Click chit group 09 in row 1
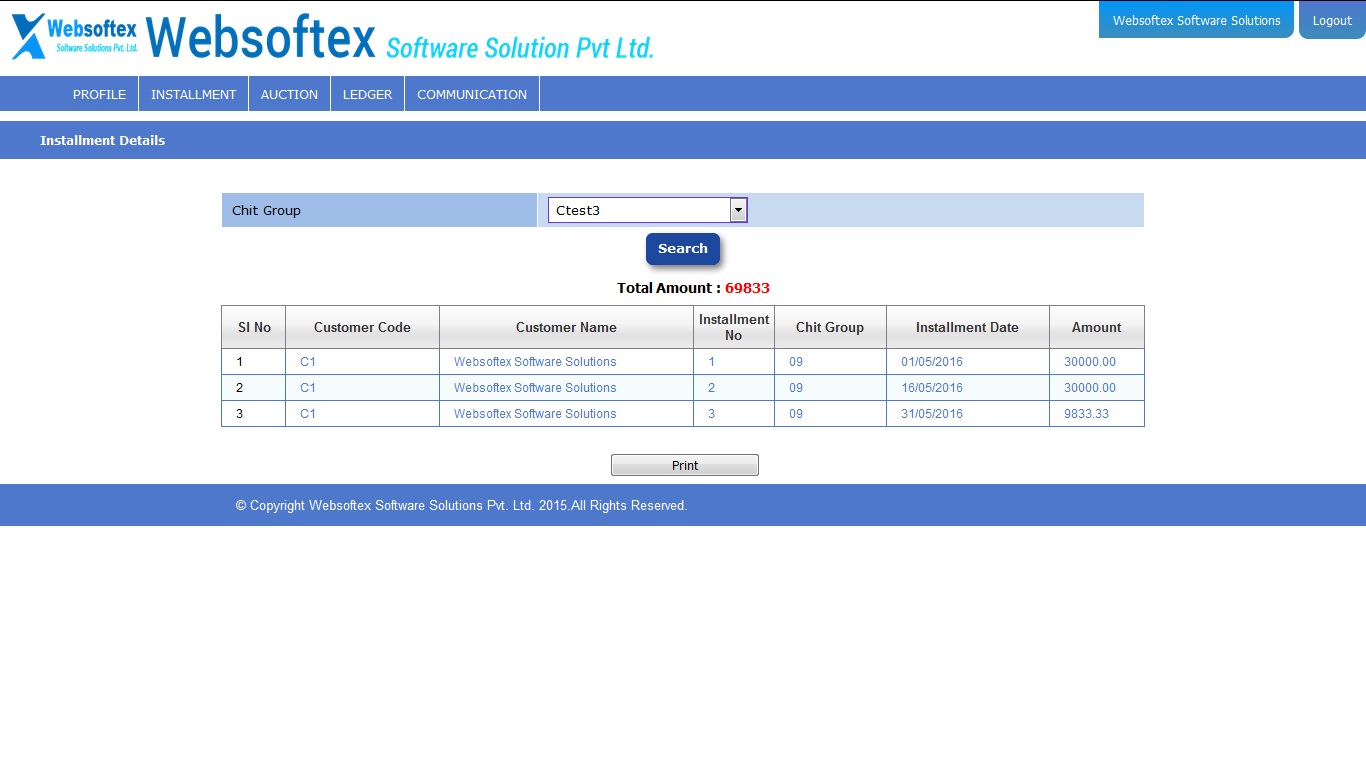1366x768 pixels. [796, 362]
